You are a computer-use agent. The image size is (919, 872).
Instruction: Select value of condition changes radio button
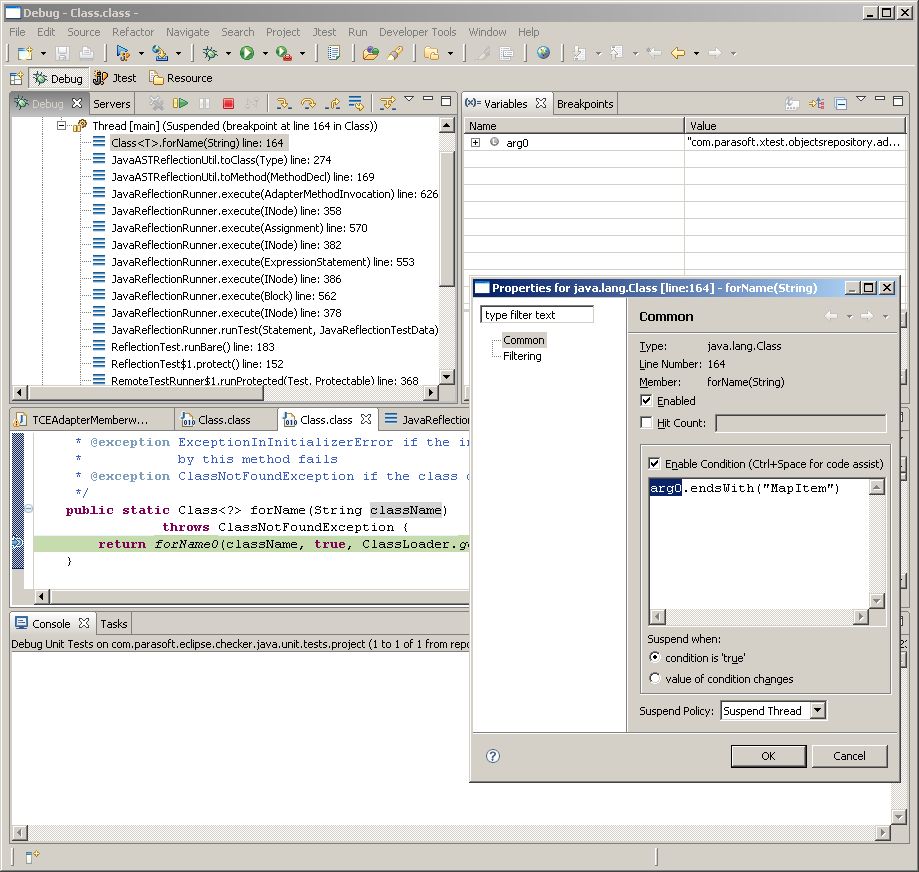(655, 679)
